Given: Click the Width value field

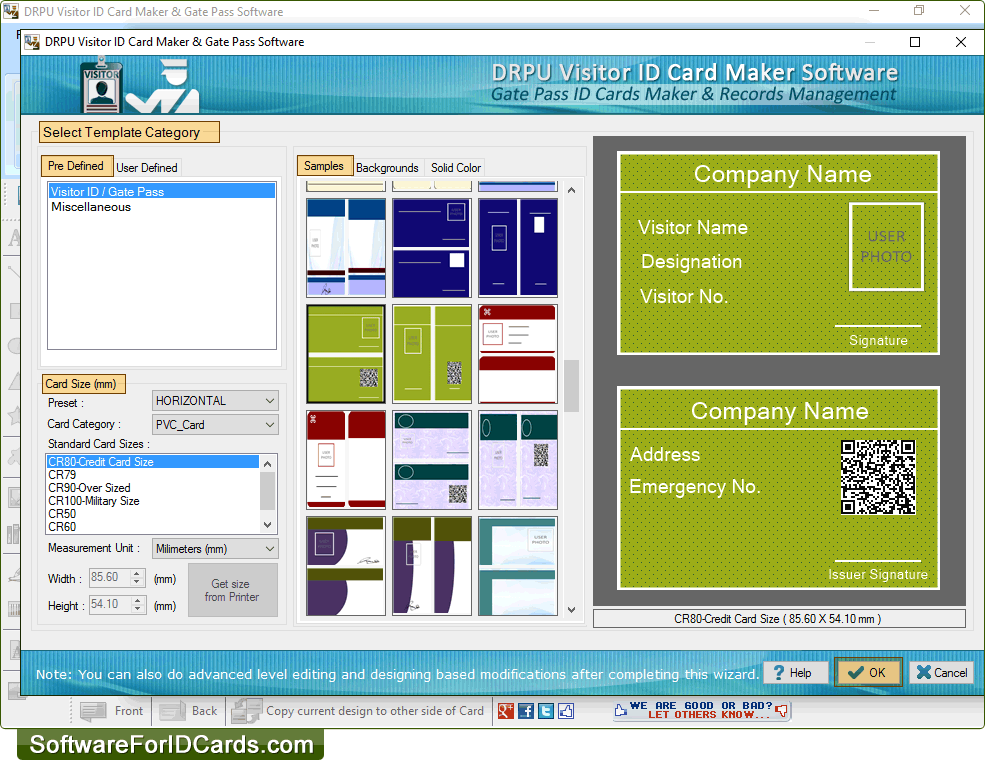Looking at the screenshot, I should click(x=110, y=577).
